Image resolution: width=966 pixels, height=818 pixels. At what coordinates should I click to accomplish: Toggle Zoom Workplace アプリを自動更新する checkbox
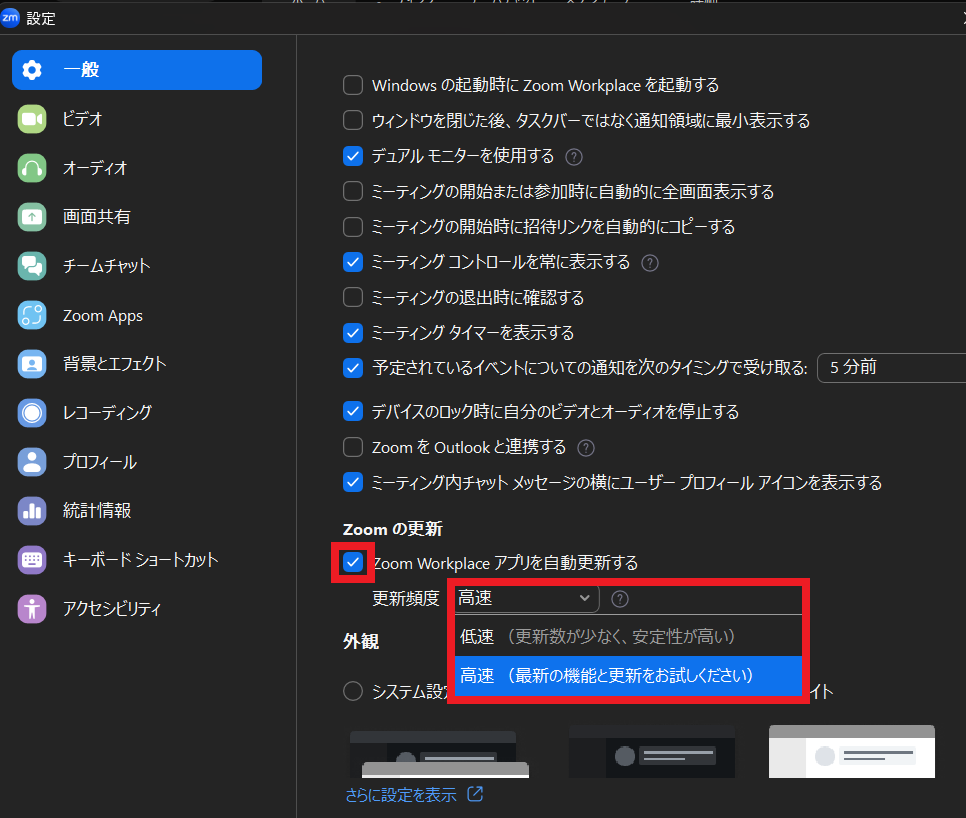(353, 562)
